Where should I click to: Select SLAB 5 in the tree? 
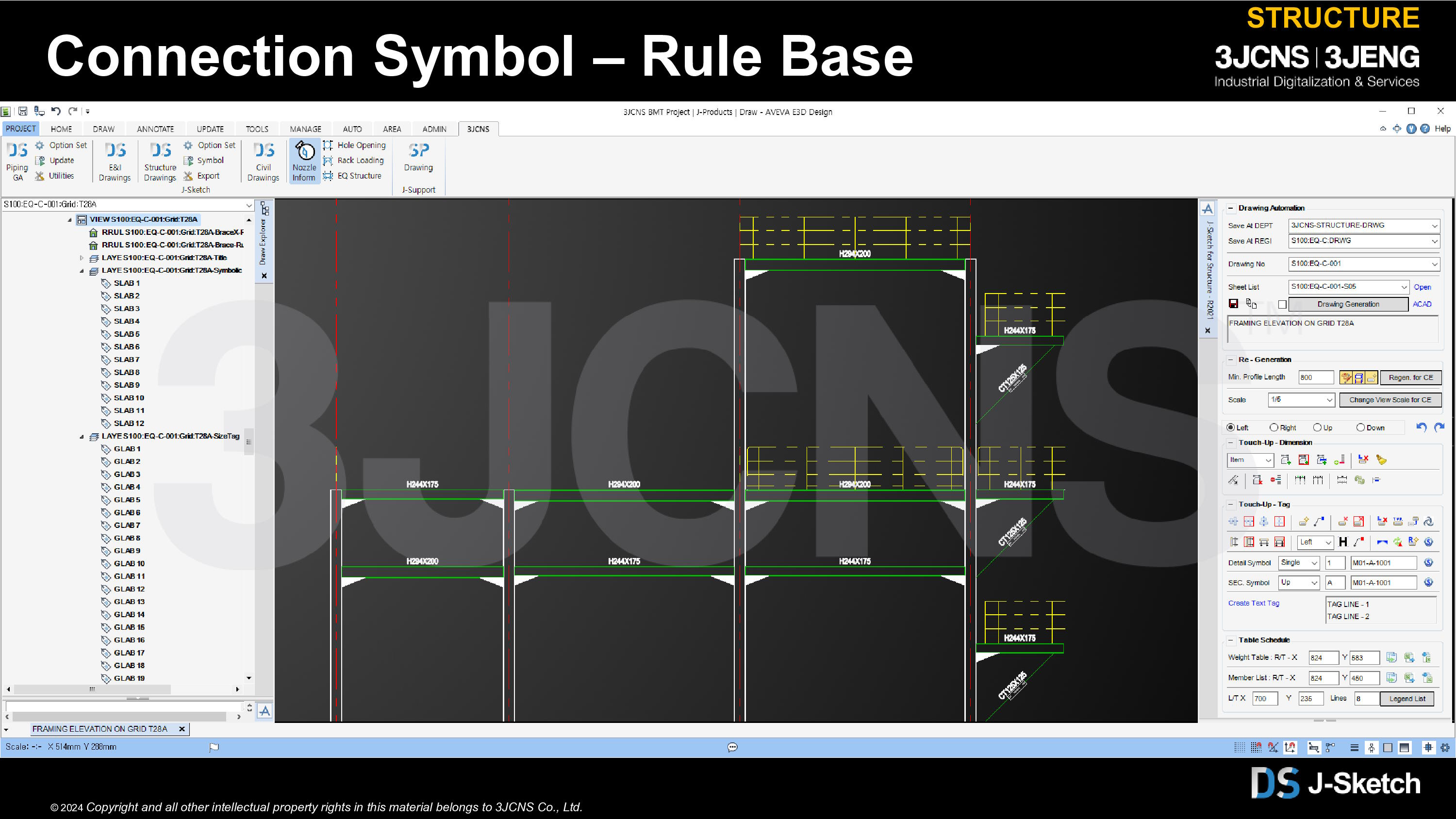(x=127, y=334)
